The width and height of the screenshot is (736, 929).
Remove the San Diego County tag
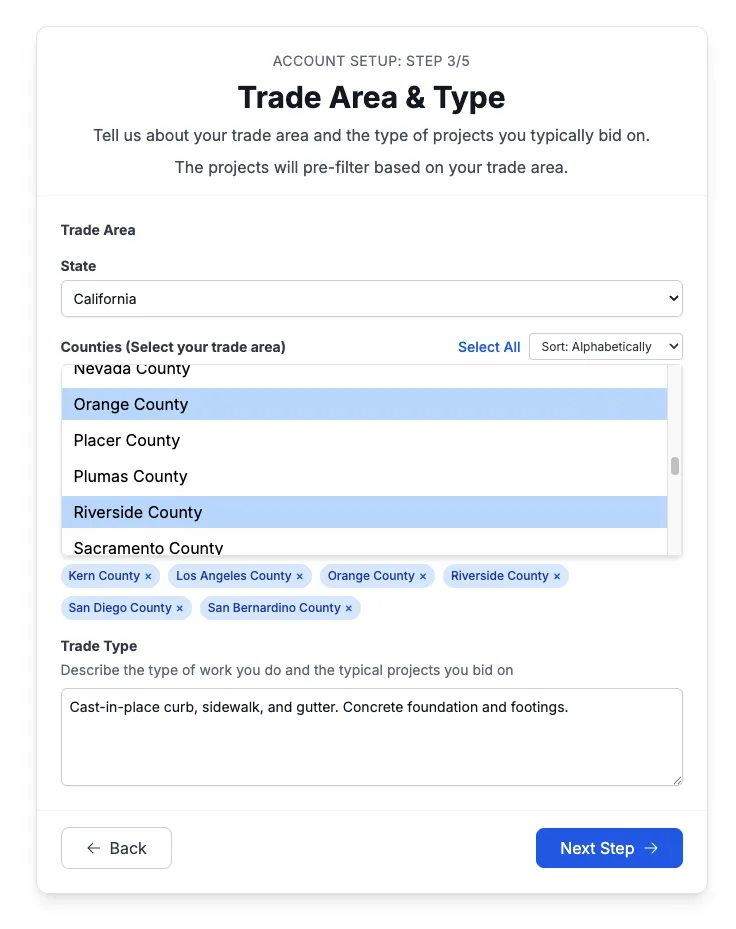click(180, 609)
